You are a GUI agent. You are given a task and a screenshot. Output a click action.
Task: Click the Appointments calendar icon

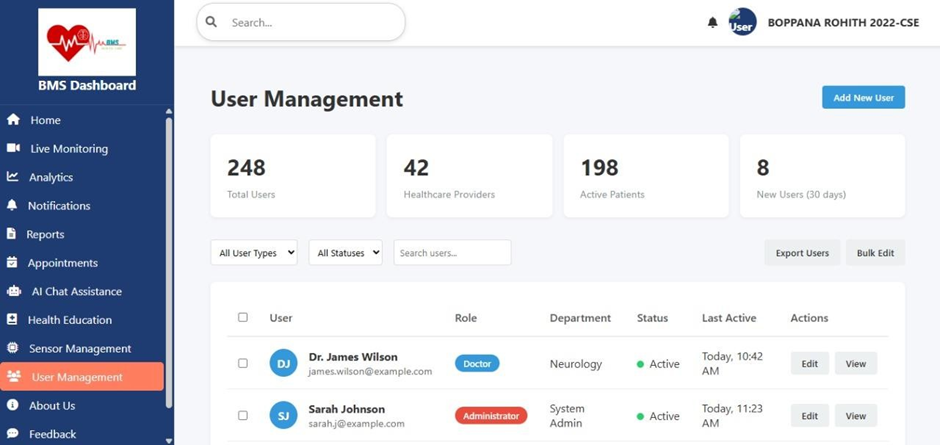tap(12, 263)
